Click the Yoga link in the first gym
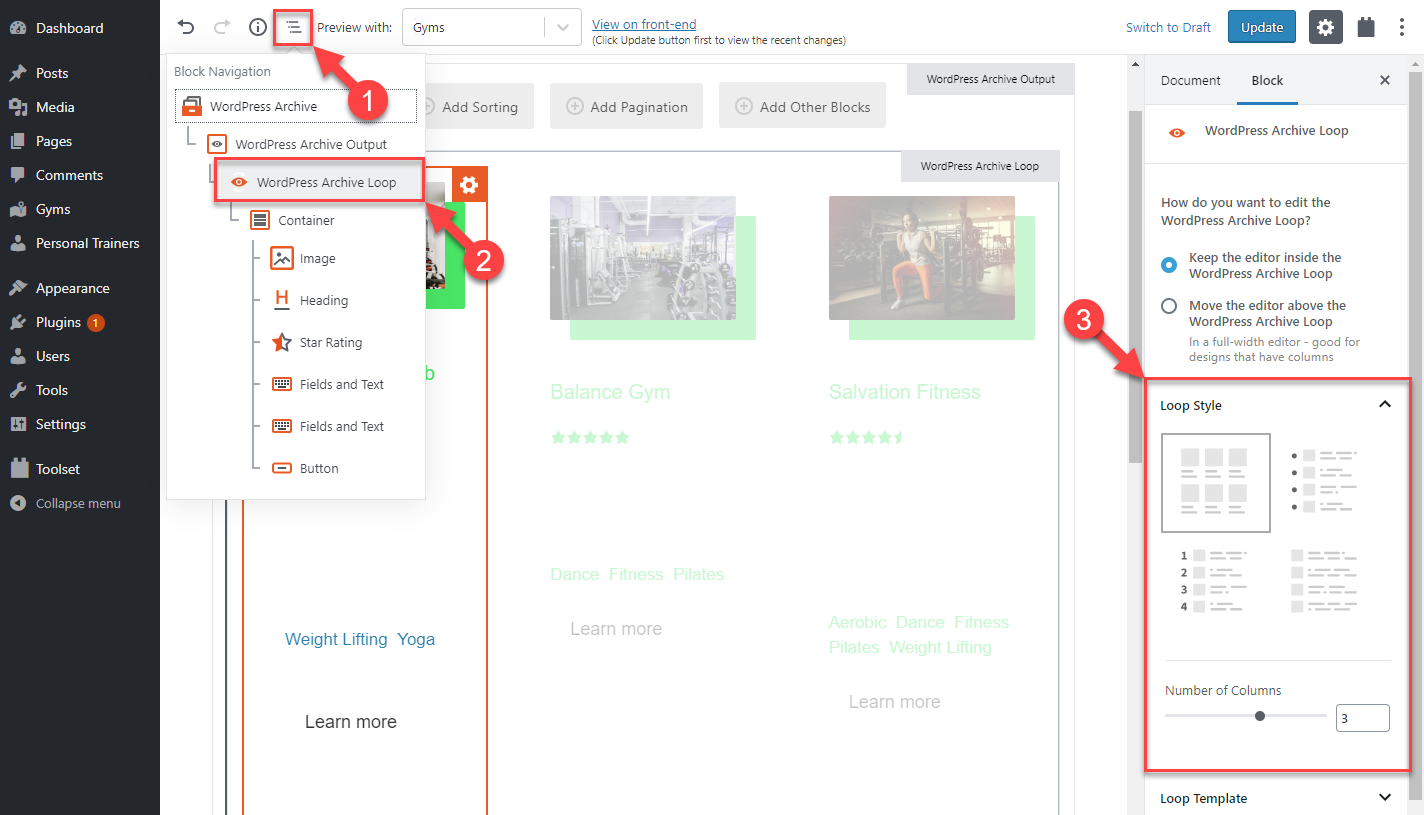This screenshot has height=815, width=1424. pyautogui.click(x=416, y=639)
